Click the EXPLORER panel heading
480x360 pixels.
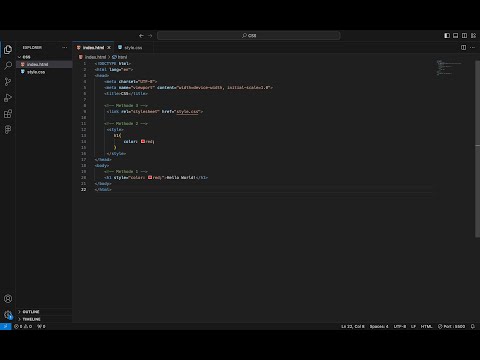(32, 48)
